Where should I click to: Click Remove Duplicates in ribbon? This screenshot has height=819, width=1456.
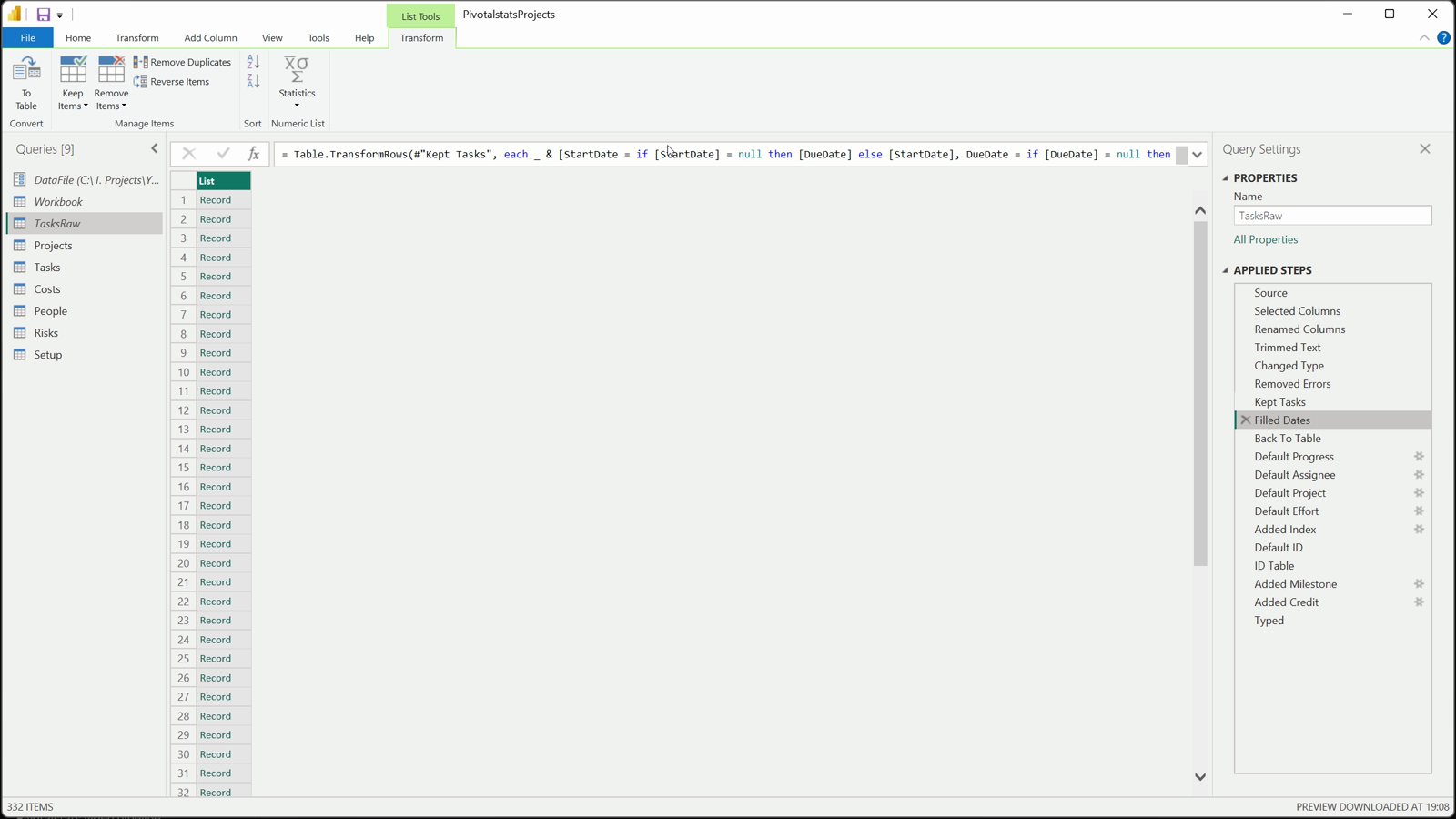tap(183, 62)
